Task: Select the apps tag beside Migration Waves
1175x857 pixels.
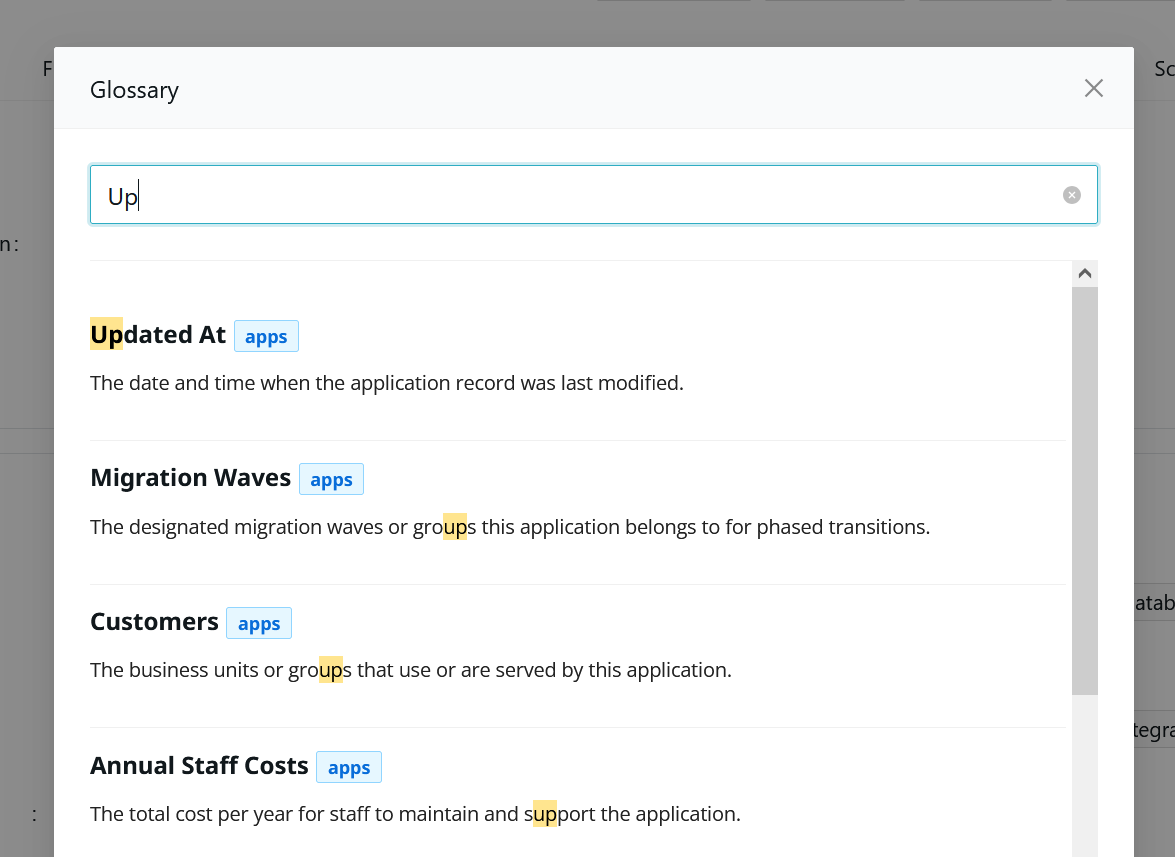Action: 331,480
